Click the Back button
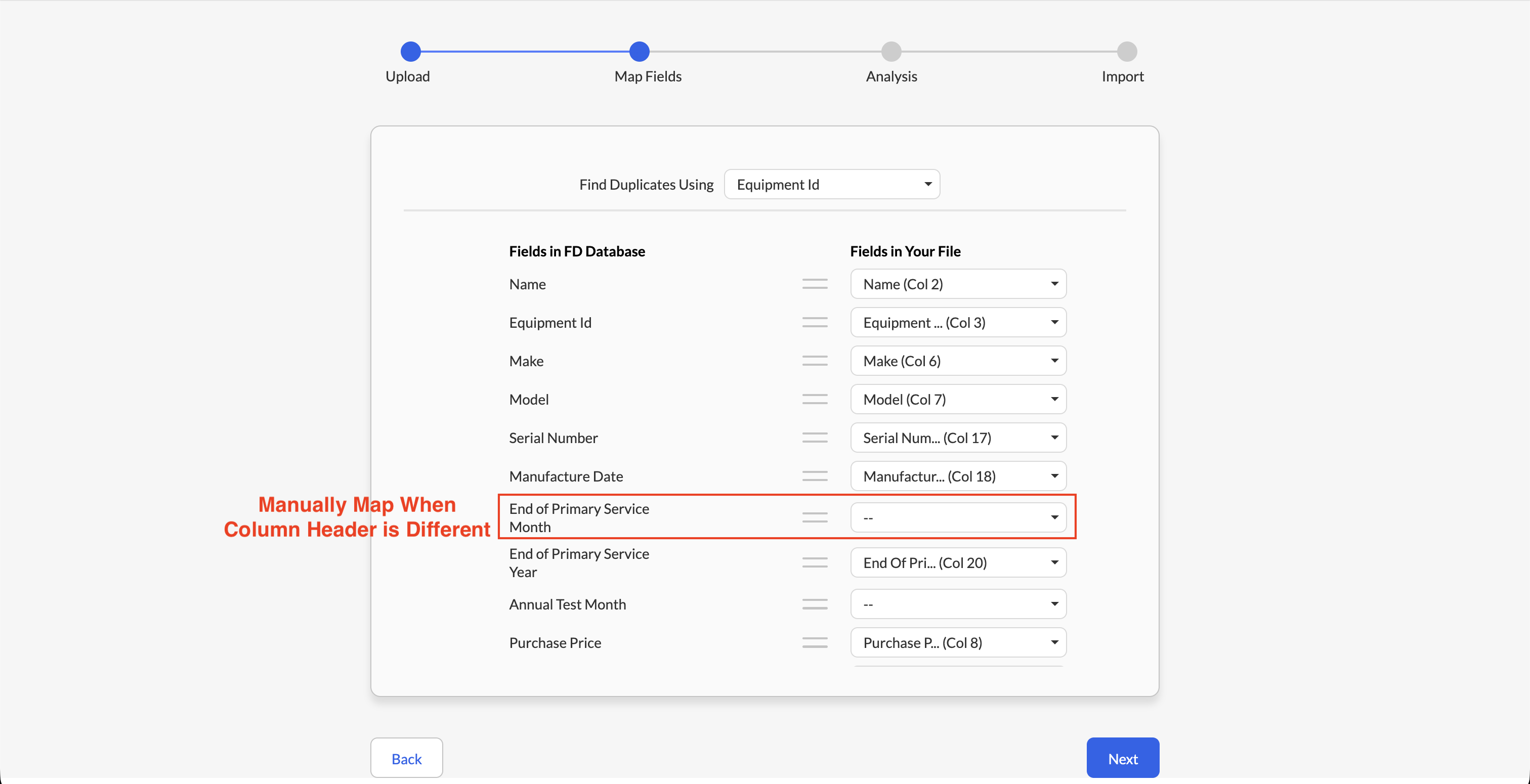1530x784 pixels. click(x=406, y=758)
